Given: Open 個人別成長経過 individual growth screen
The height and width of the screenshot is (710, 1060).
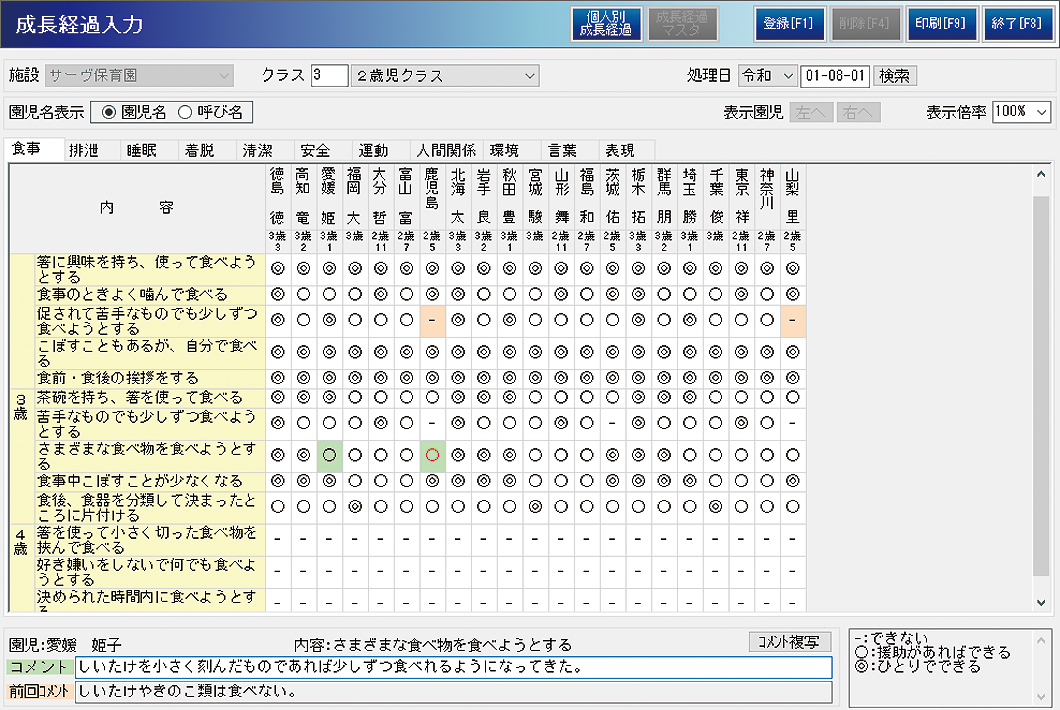Looking at the screenshot, I should (606, 24).
